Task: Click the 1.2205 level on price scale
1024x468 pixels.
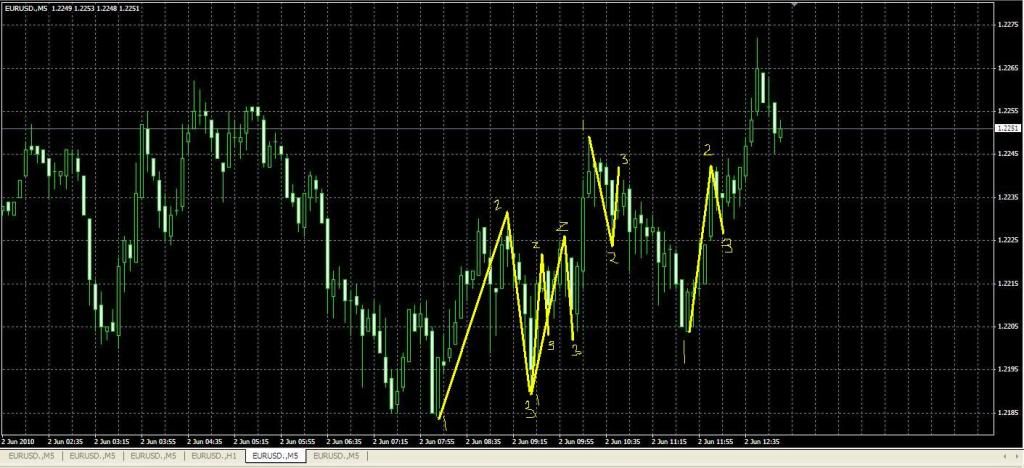Action: click(1007, 326)
